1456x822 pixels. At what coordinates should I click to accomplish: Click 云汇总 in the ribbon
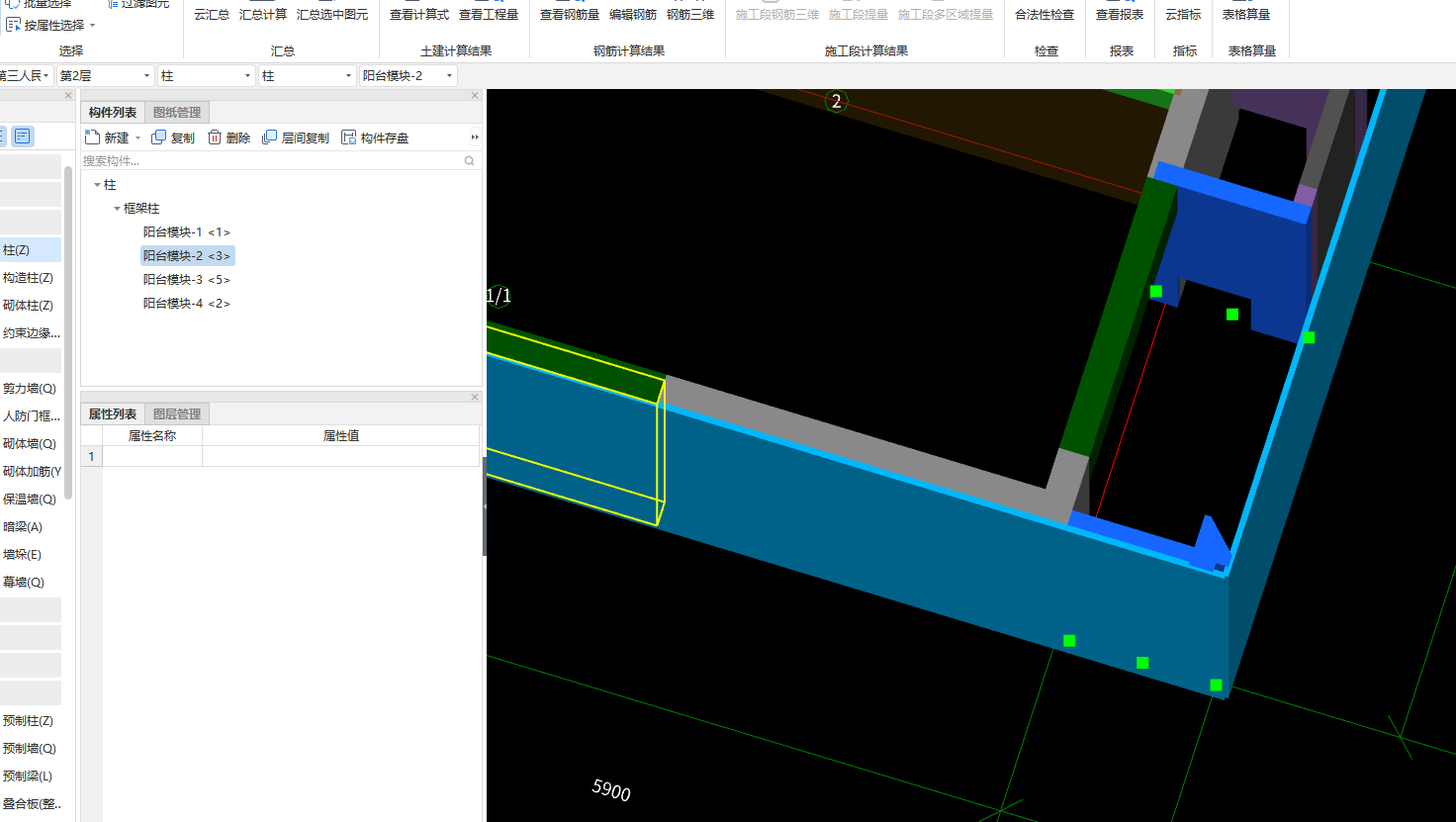pyautogui.click(x=212, y=14)
